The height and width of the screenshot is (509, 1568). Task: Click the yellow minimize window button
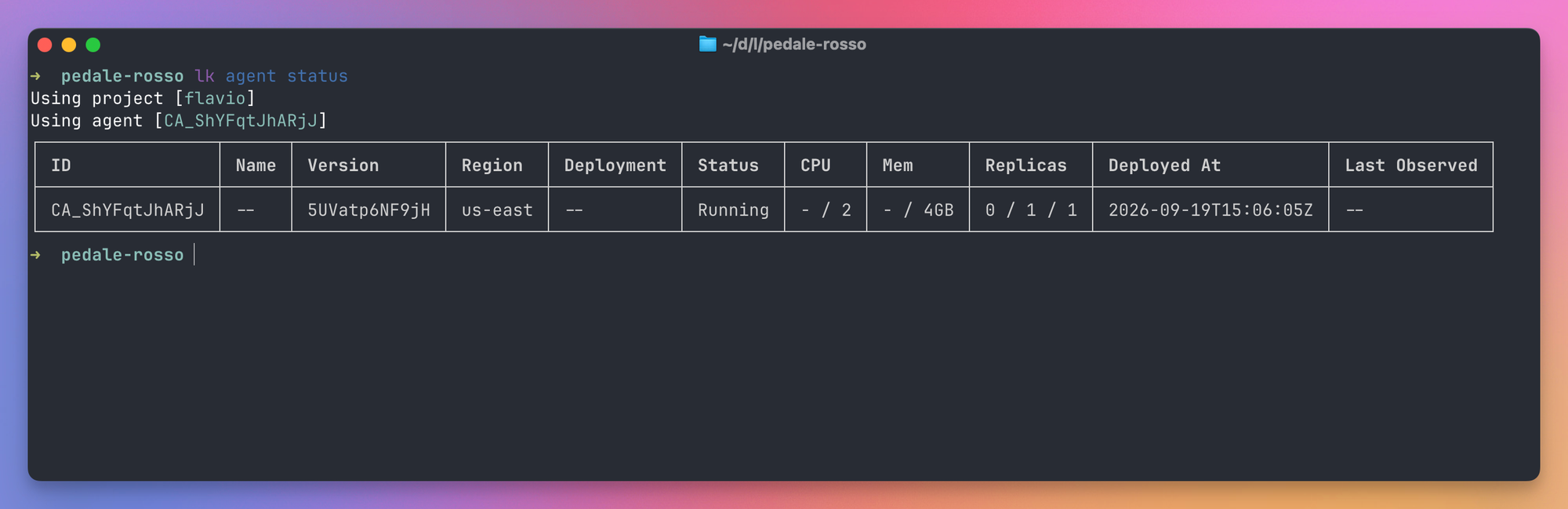point(69,45)
